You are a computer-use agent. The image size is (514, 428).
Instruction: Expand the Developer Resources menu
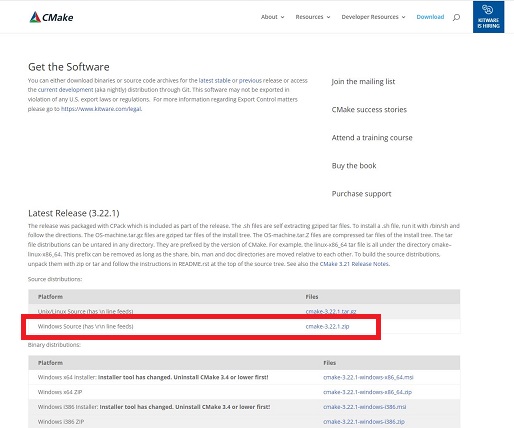373,17
